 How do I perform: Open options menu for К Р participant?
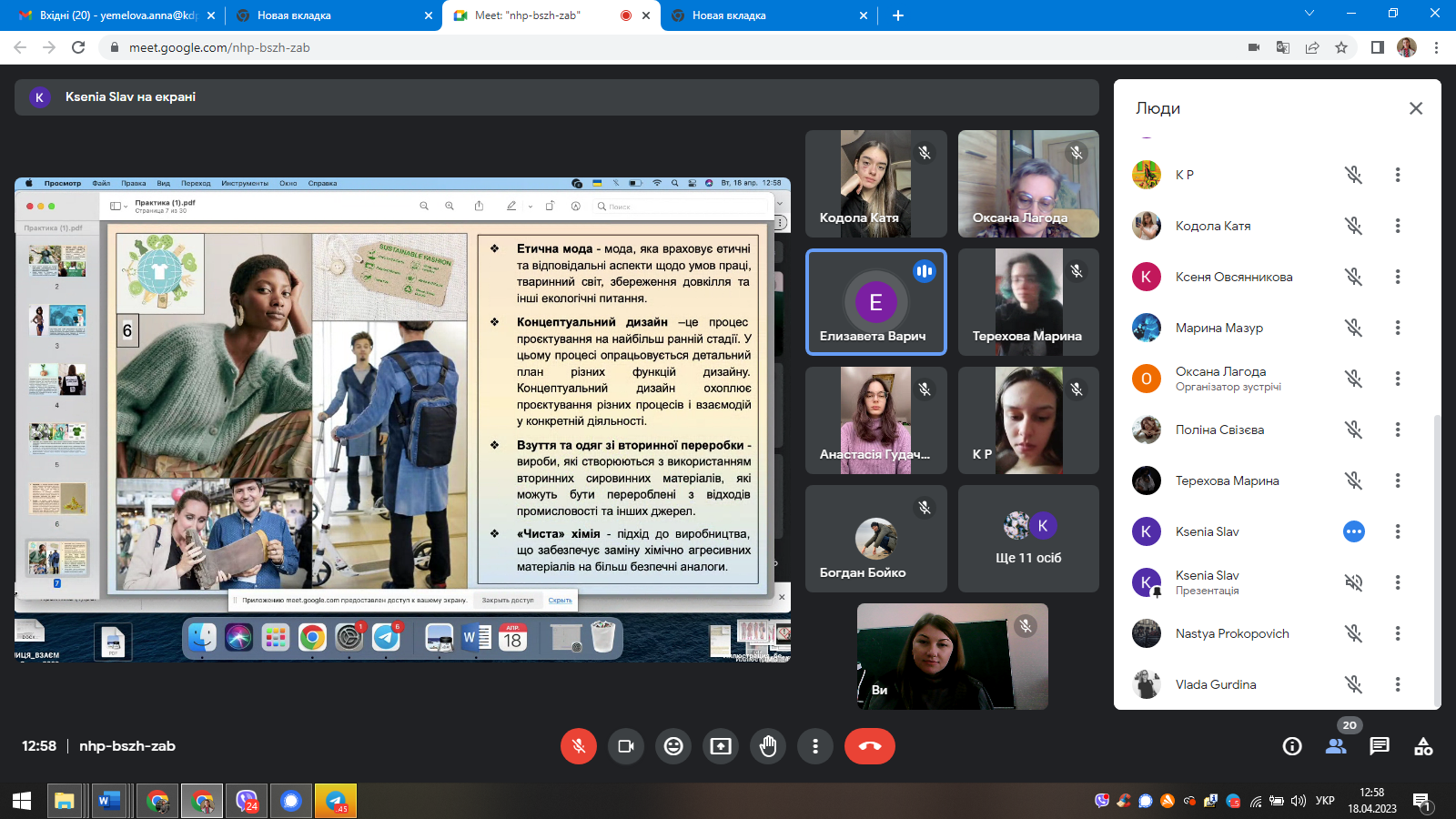pyautogui.click(x=1398, y=175)
